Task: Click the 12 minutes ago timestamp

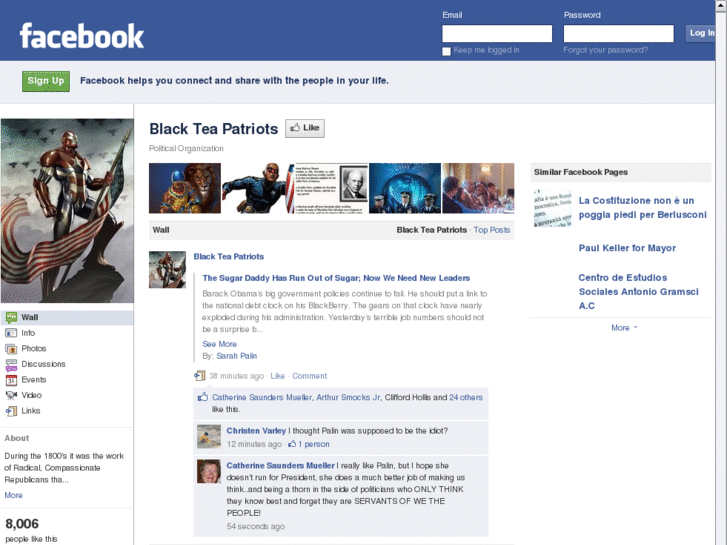Action: [254, 444]
